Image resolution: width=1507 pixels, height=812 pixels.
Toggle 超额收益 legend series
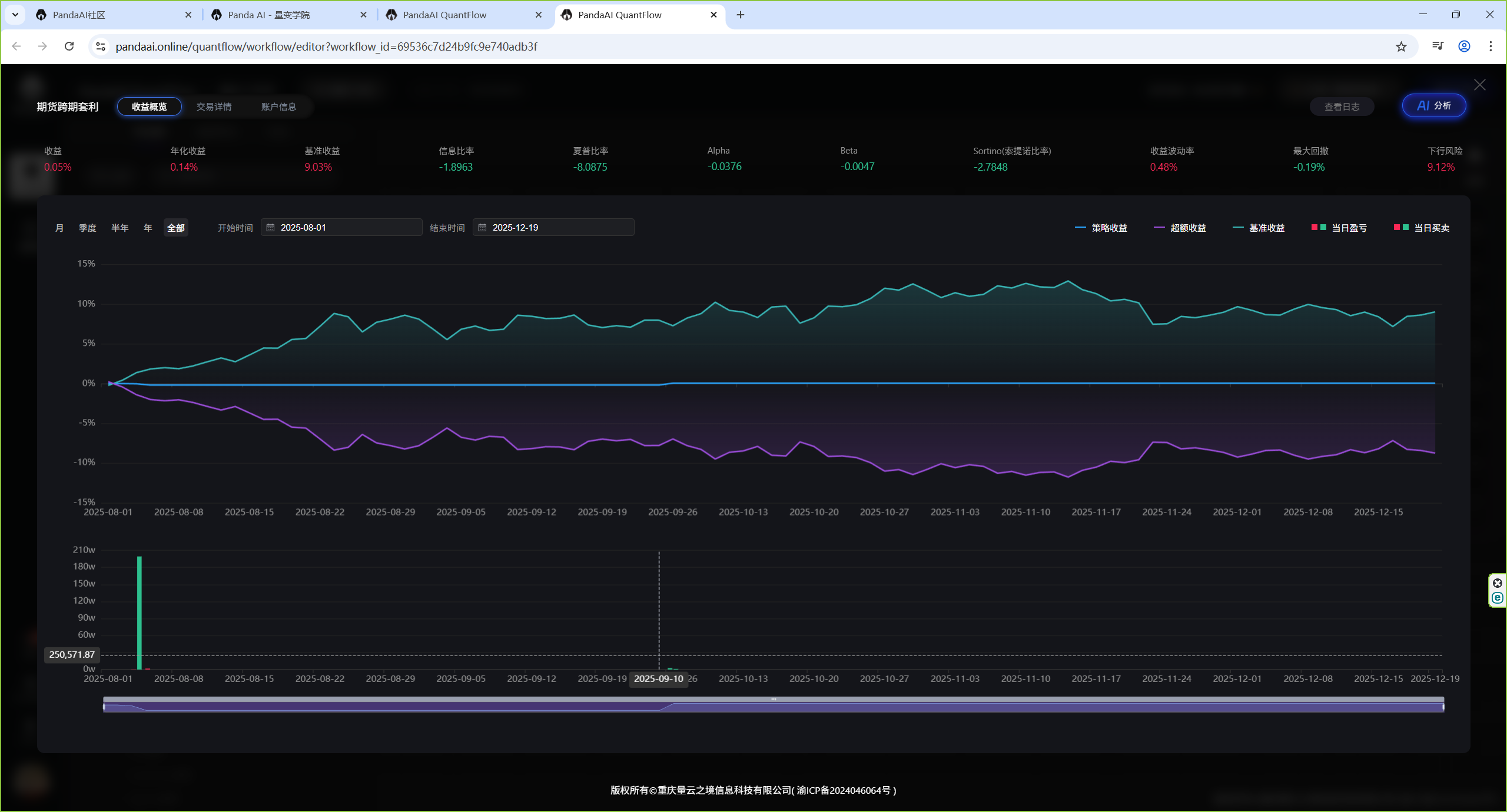(x=1180, y=228)
